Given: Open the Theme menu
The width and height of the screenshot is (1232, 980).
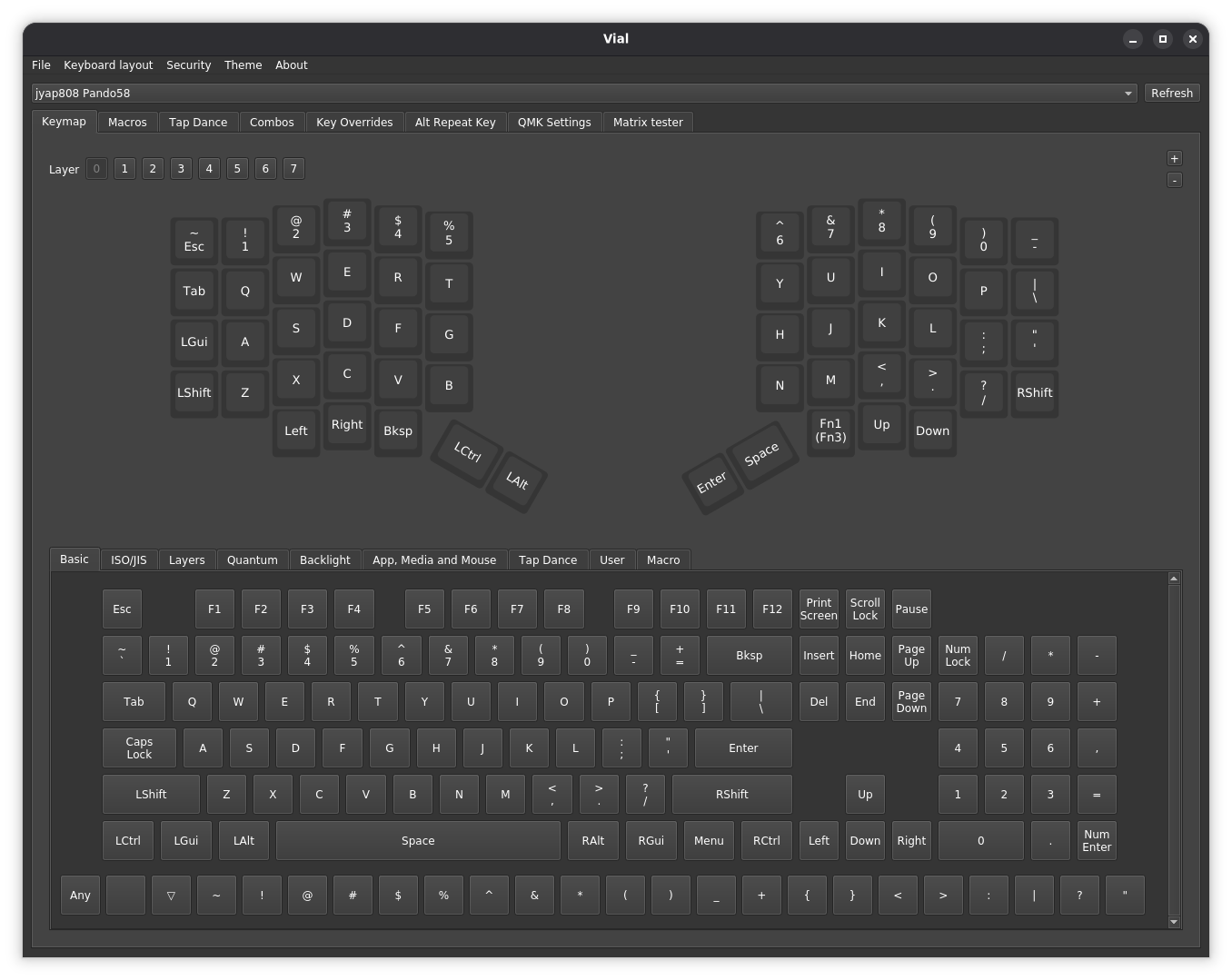Looking at the screenshot, I should click(x=243, y=64).
